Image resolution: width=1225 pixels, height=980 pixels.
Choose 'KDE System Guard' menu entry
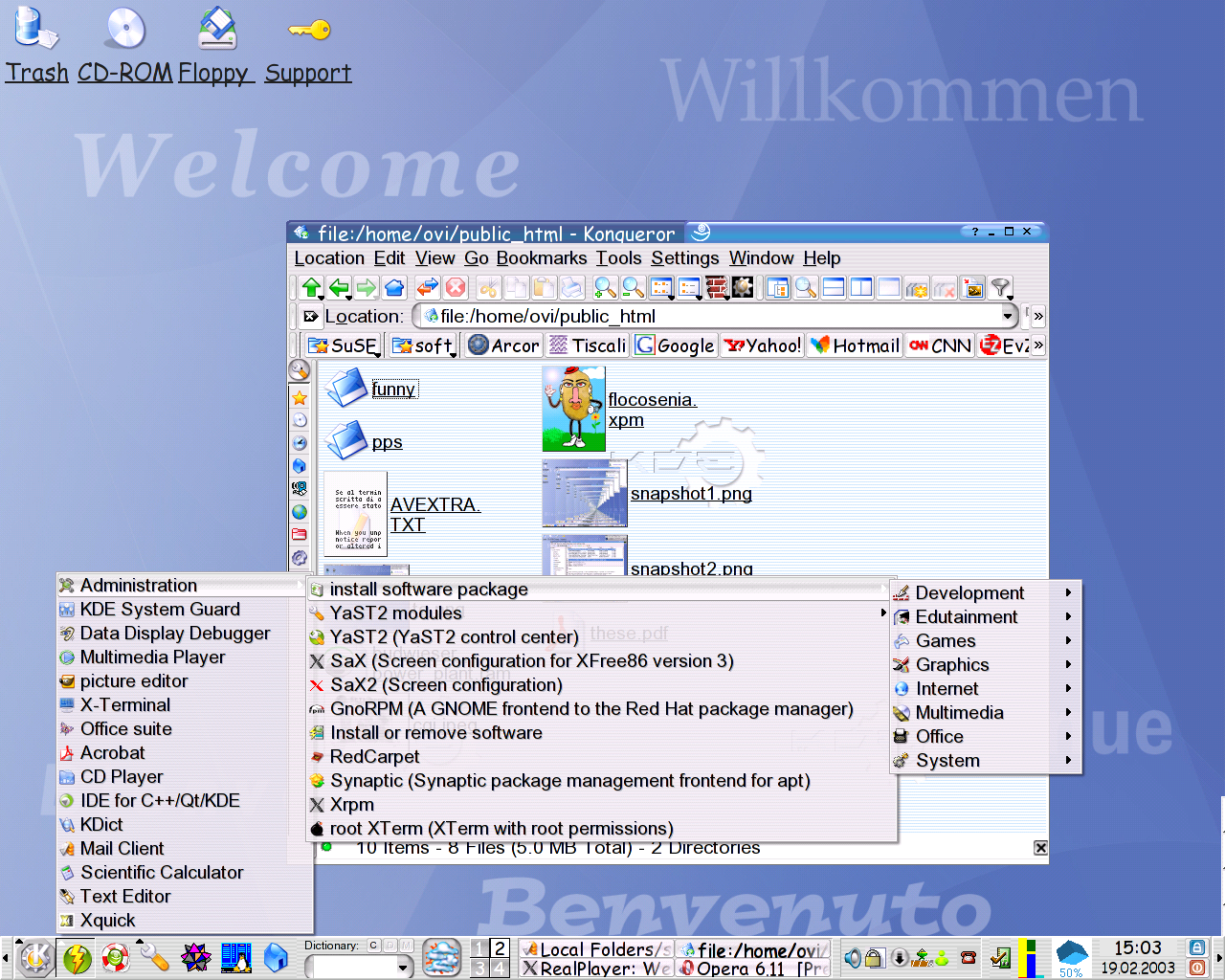click(x=184, y=610)
